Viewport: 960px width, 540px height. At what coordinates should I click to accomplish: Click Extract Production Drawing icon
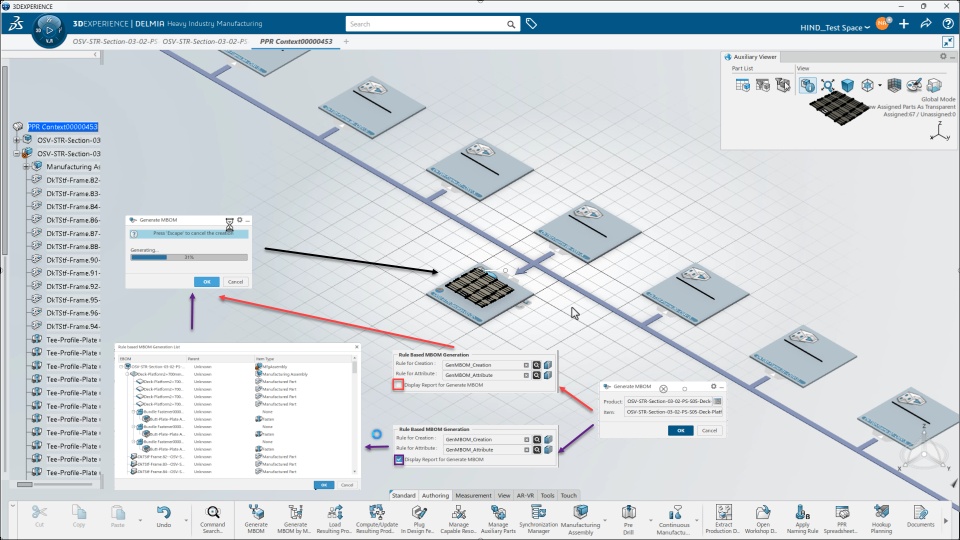pos(724,518)
